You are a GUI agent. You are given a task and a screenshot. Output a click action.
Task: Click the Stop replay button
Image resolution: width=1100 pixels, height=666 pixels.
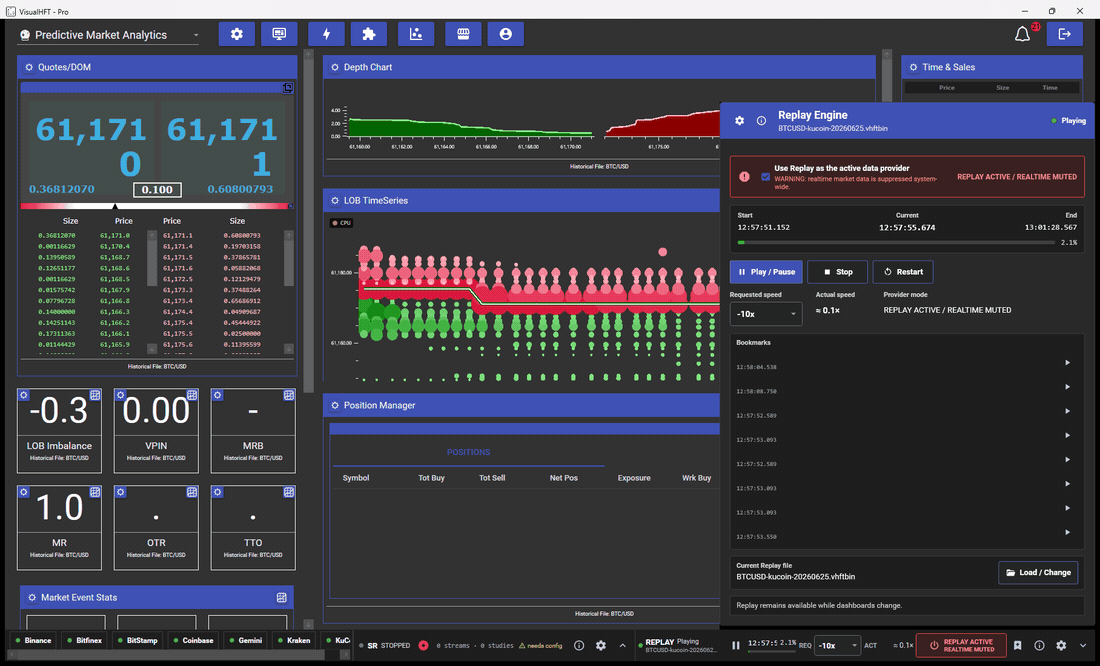838,272
